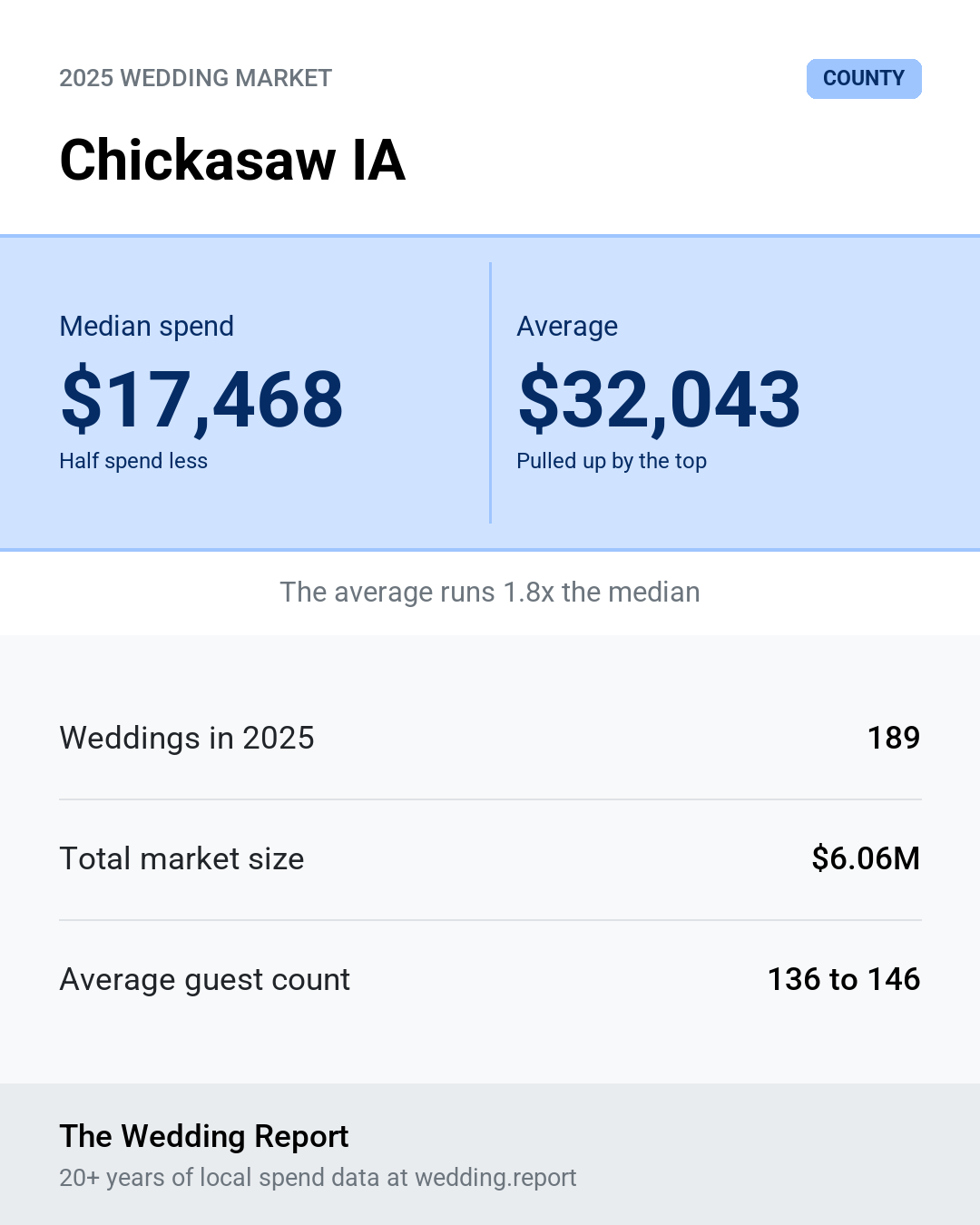Click the COUNTY badge
Screen dimensions: 980x1225
(x=864, y=79)
